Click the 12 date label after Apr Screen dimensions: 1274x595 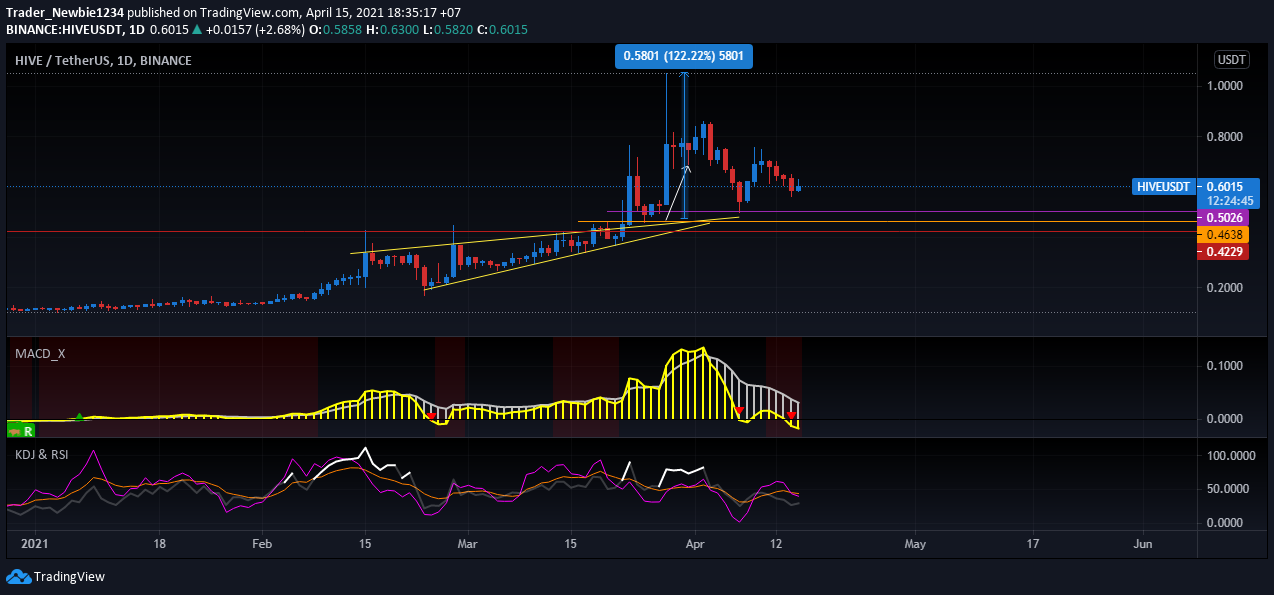(x=776, y=544)
